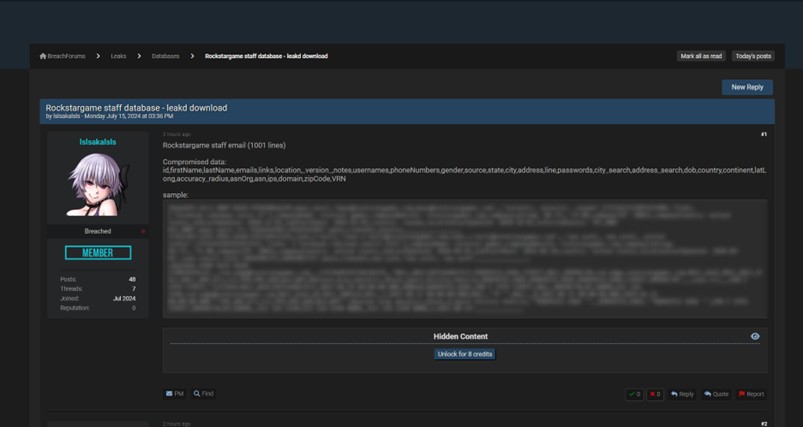Image resolution: width=803 pixels, height=427 pixels.
Task: Click the New Reply button
Action: (747, 87)
